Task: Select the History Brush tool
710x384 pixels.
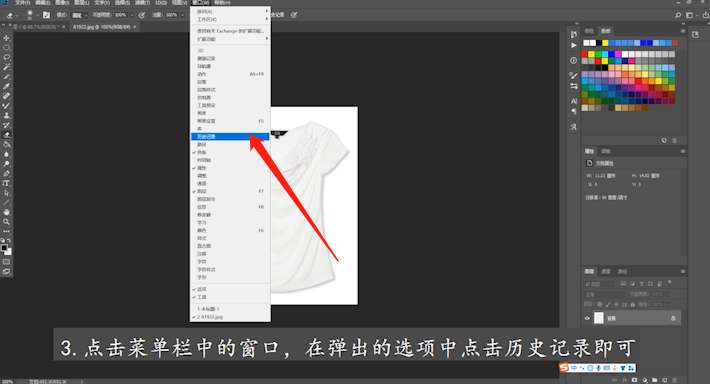Action: coord(6,125)
